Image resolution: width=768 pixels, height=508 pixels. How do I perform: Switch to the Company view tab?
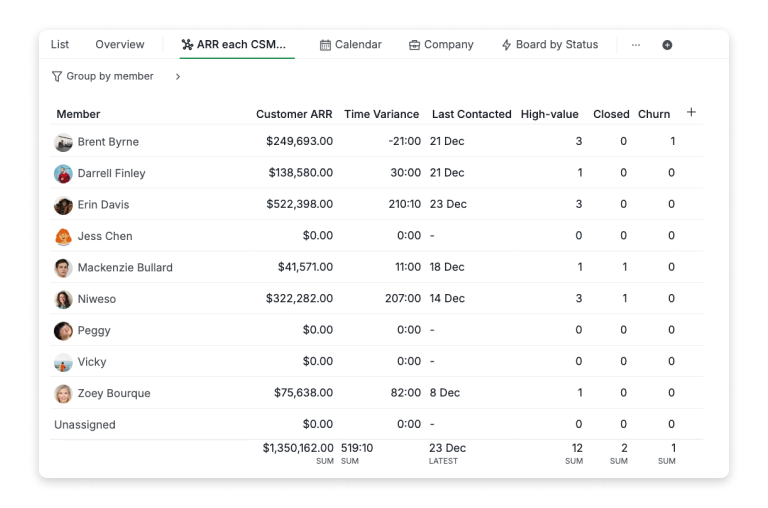(x=441, y=45)
